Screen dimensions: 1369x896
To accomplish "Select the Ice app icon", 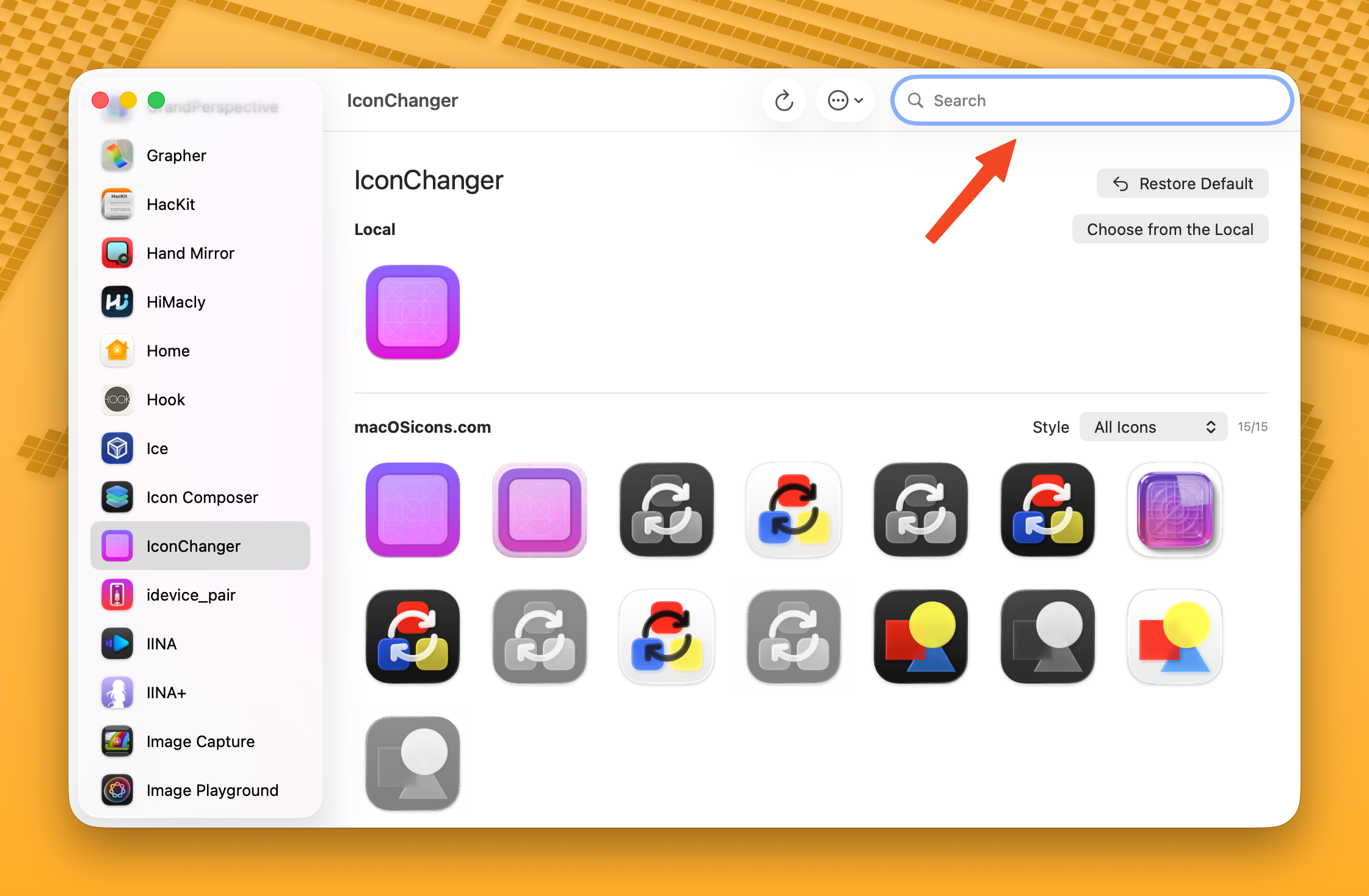I will [157, 448].
